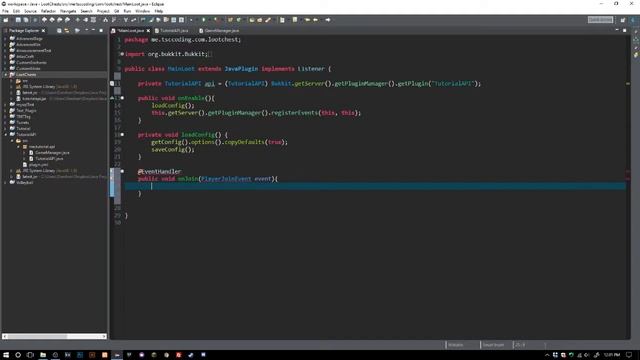Maximize the editor area
The width and height of the screenshot is (640, 360).
click(624, 31)
